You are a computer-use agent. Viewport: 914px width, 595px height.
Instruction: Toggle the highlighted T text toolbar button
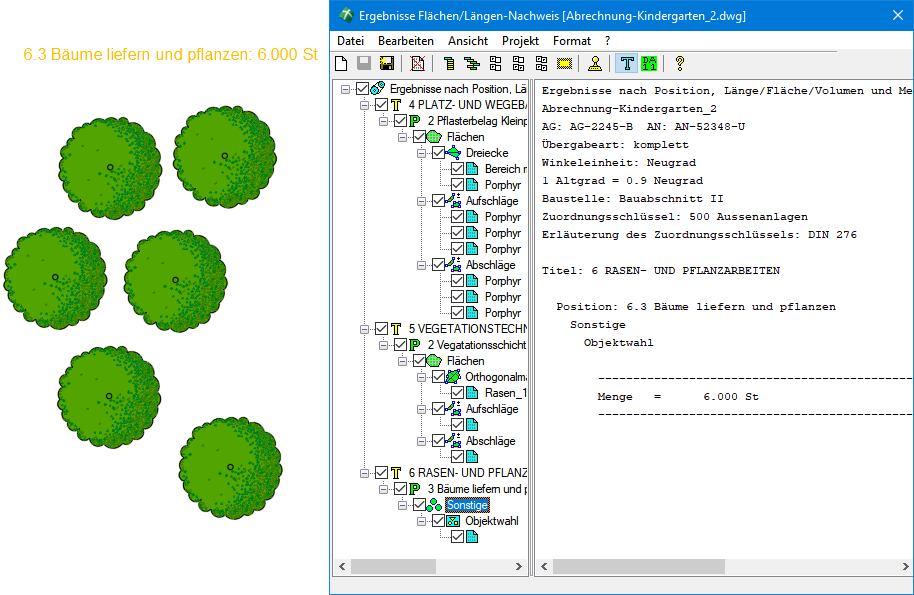pyautogui.click(x=627, y=64)
